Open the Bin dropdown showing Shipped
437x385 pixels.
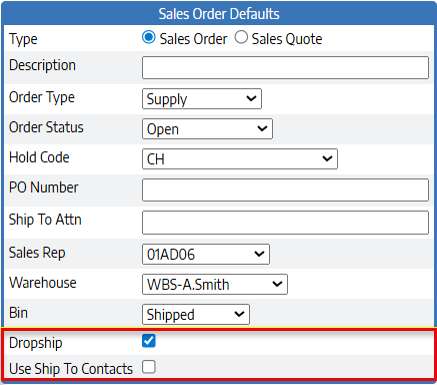click(x=196, y=314)
